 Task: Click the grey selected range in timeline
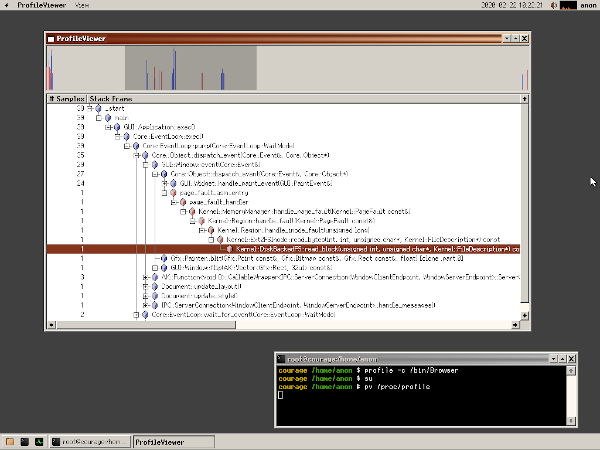tap(191, 68)
